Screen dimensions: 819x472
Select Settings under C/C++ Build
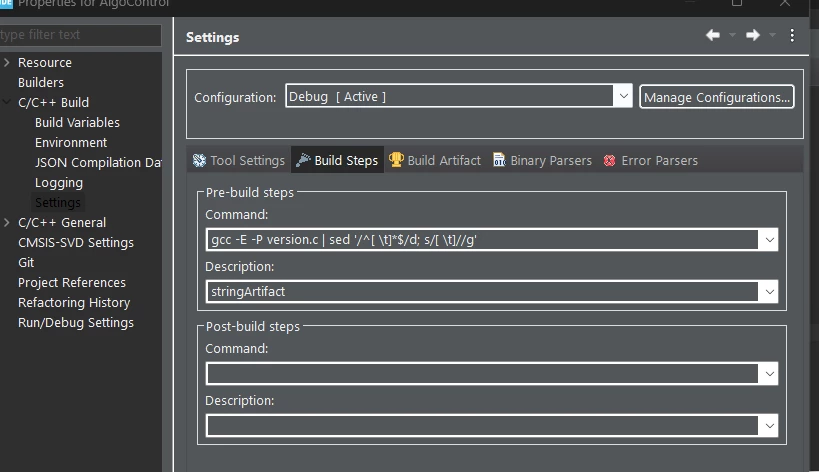(x=57, y=203)
